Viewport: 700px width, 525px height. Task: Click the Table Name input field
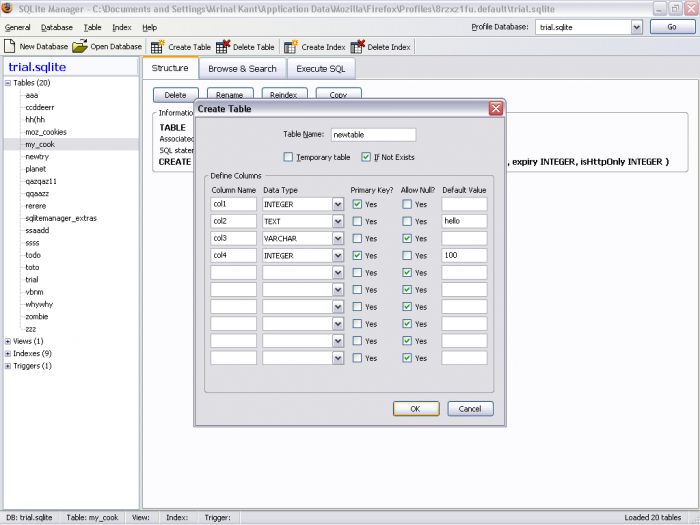coord(374,135)
